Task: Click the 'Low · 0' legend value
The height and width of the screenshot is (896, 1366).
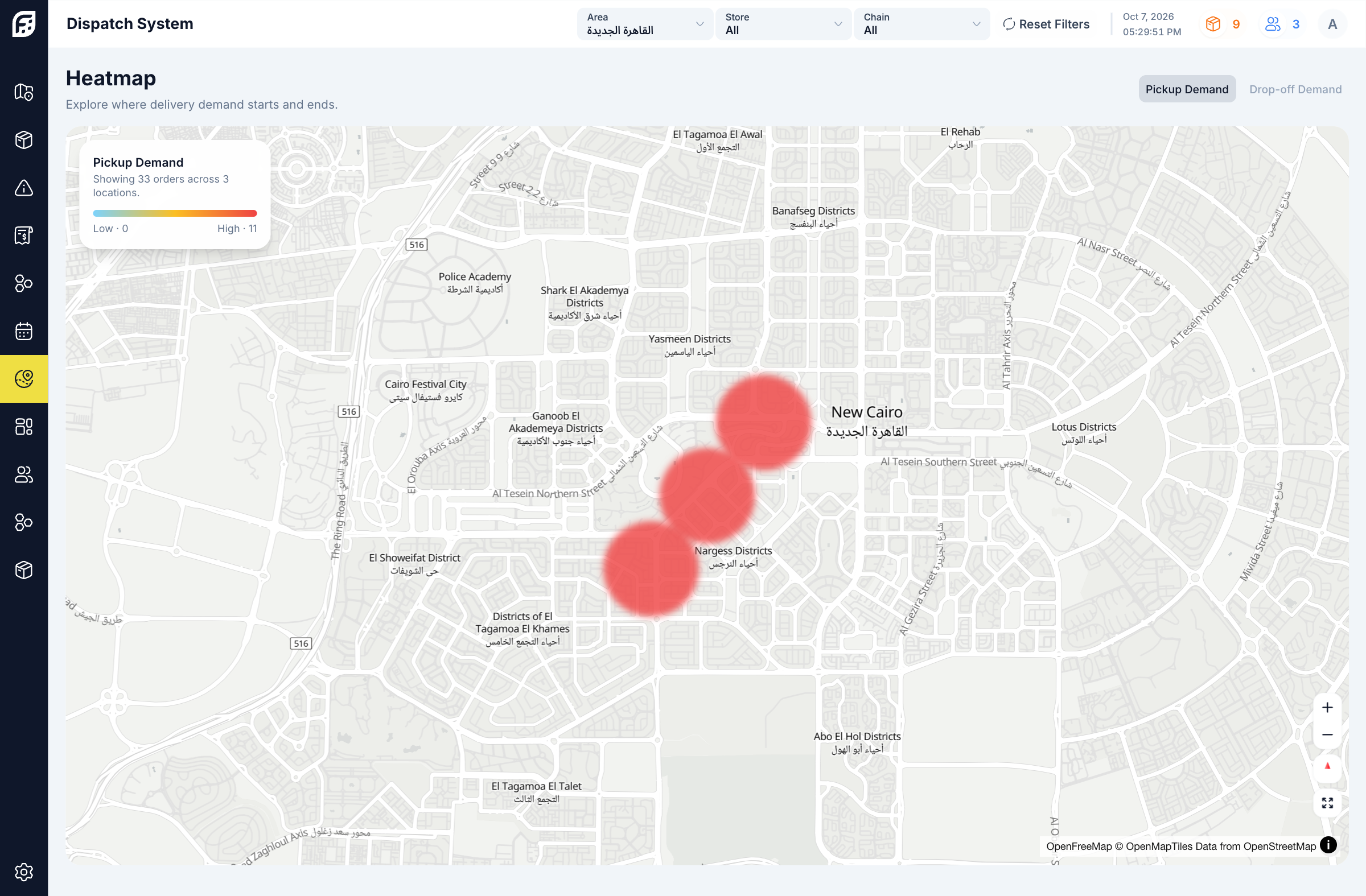Action: 110,228
